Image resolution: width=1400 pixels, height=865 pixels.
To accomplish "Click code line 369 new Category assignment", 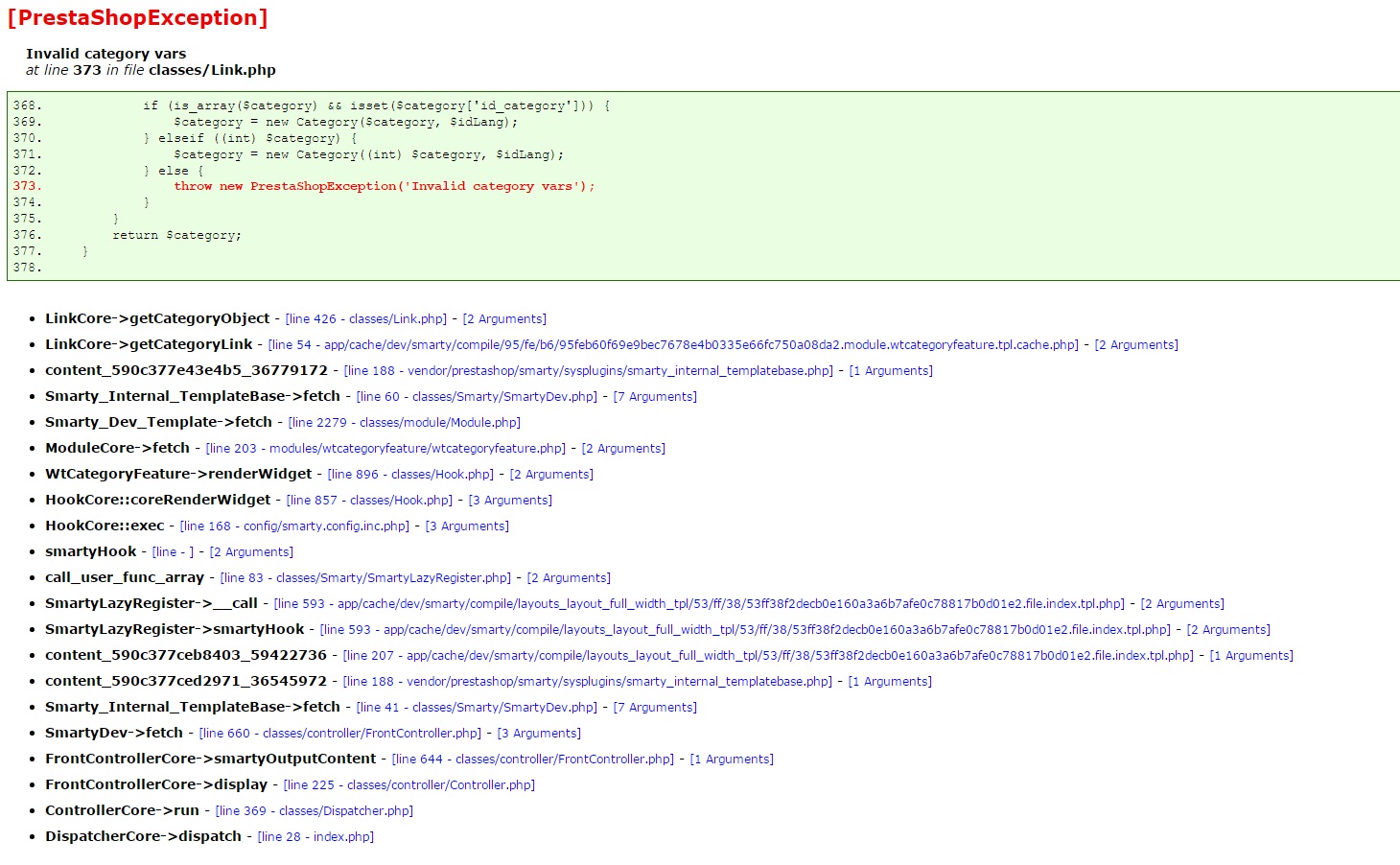I will 345,122.
